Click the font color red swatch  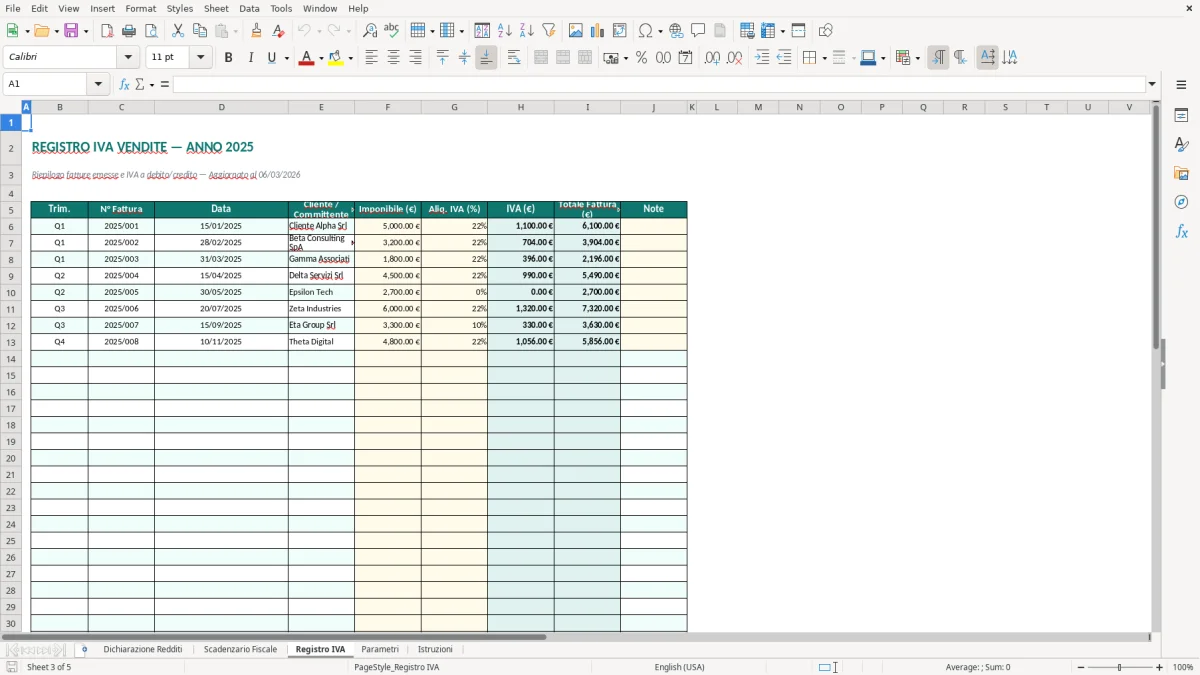coord(305,58)
